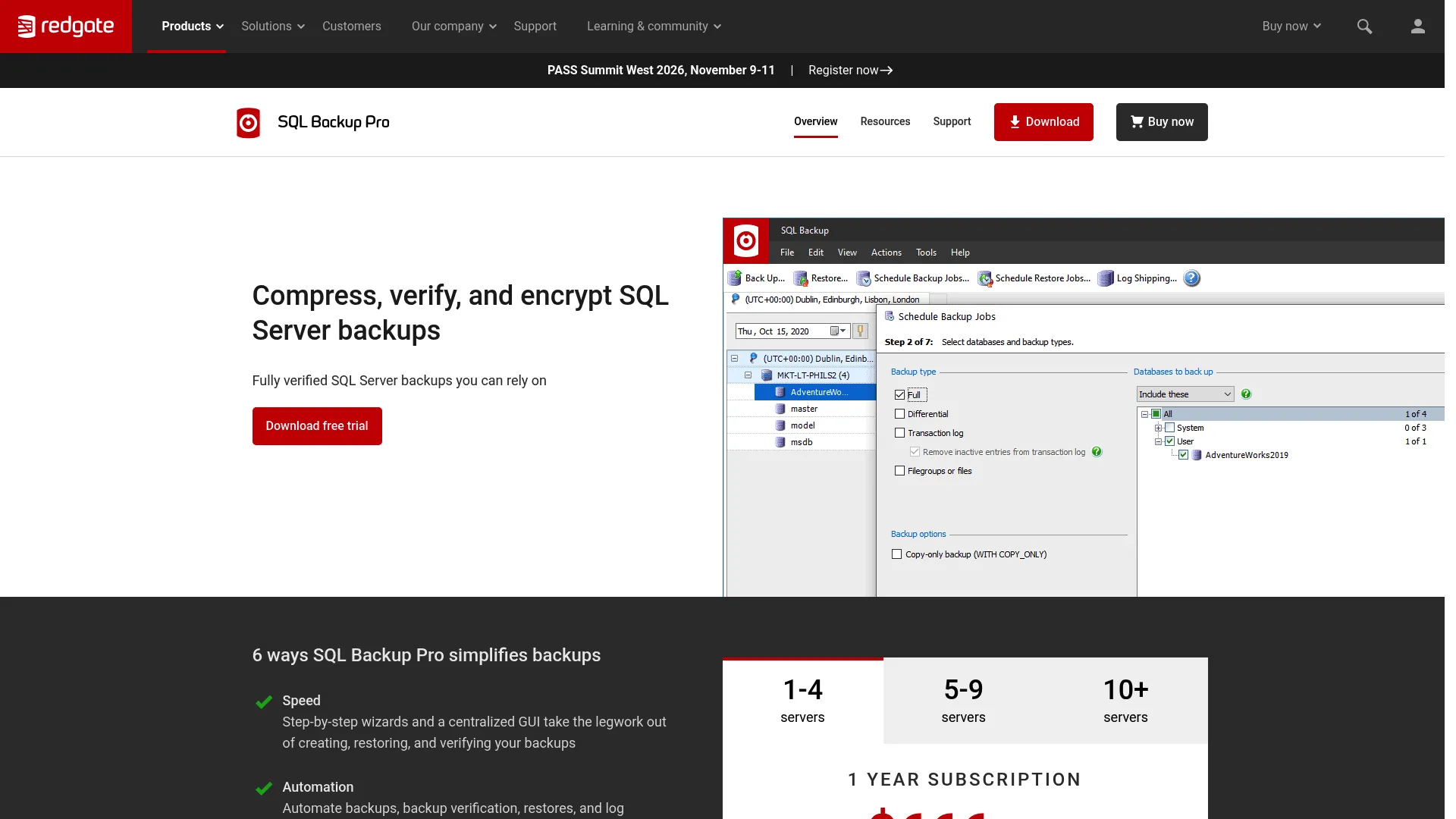Image resolution: width=1456 pixels, height=819 pixels.
Task: Toggle the Full backup checkbox
Action: (x=899, y=395)
